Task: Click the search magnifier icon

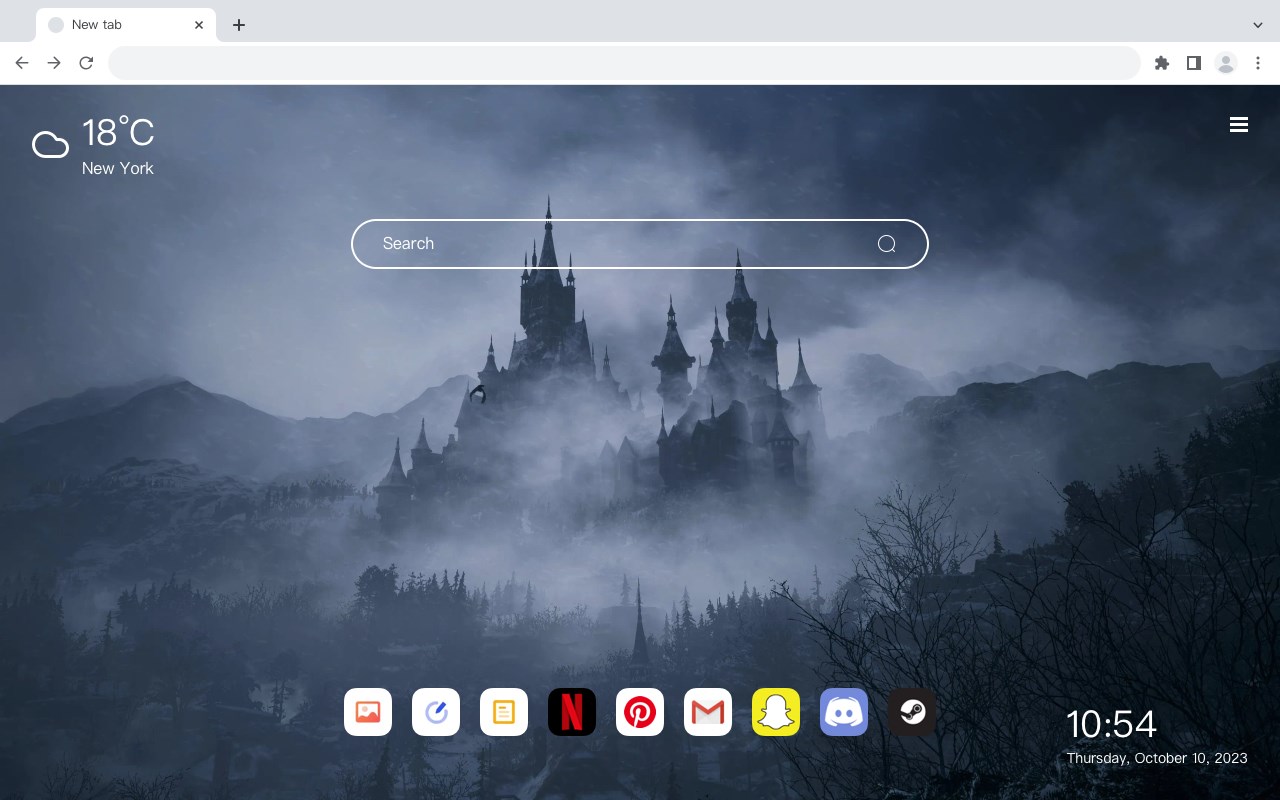Action: (887, 244)
